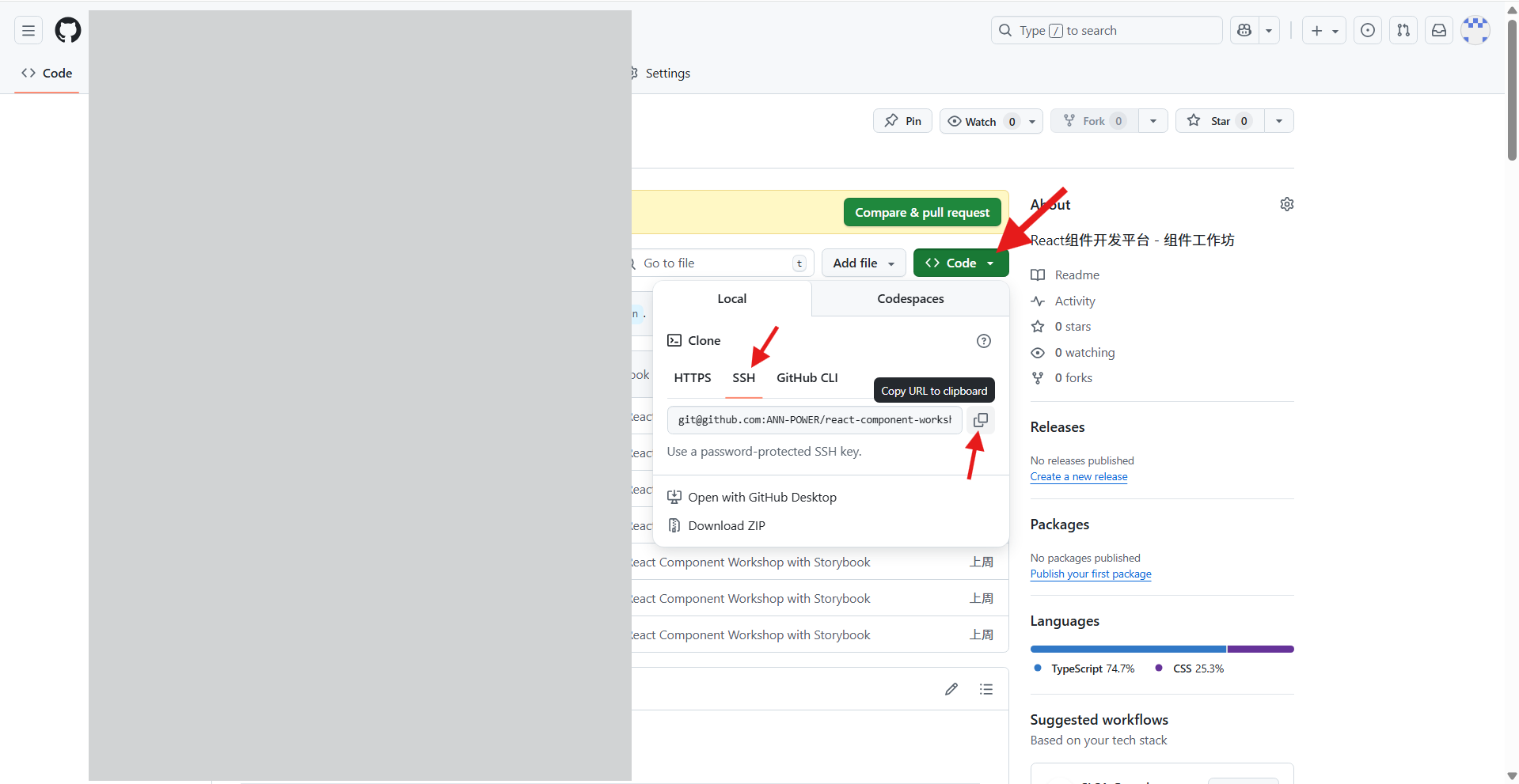
Task: Edit About settings gear icon
Action: pyautogui.click(x=1287, y=204)
